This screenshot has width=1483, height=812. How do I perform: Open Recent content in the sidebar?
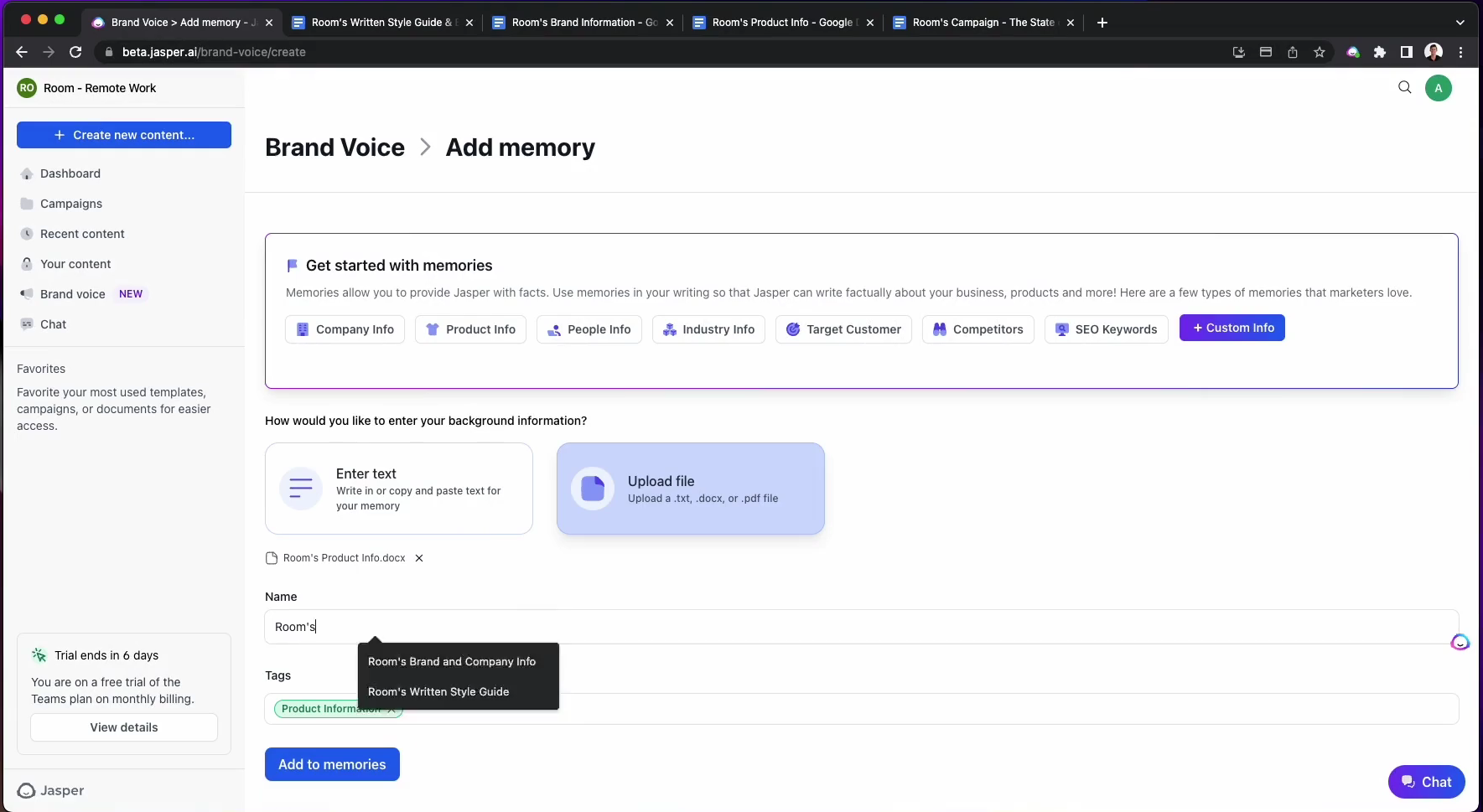(x=82, y=234)
